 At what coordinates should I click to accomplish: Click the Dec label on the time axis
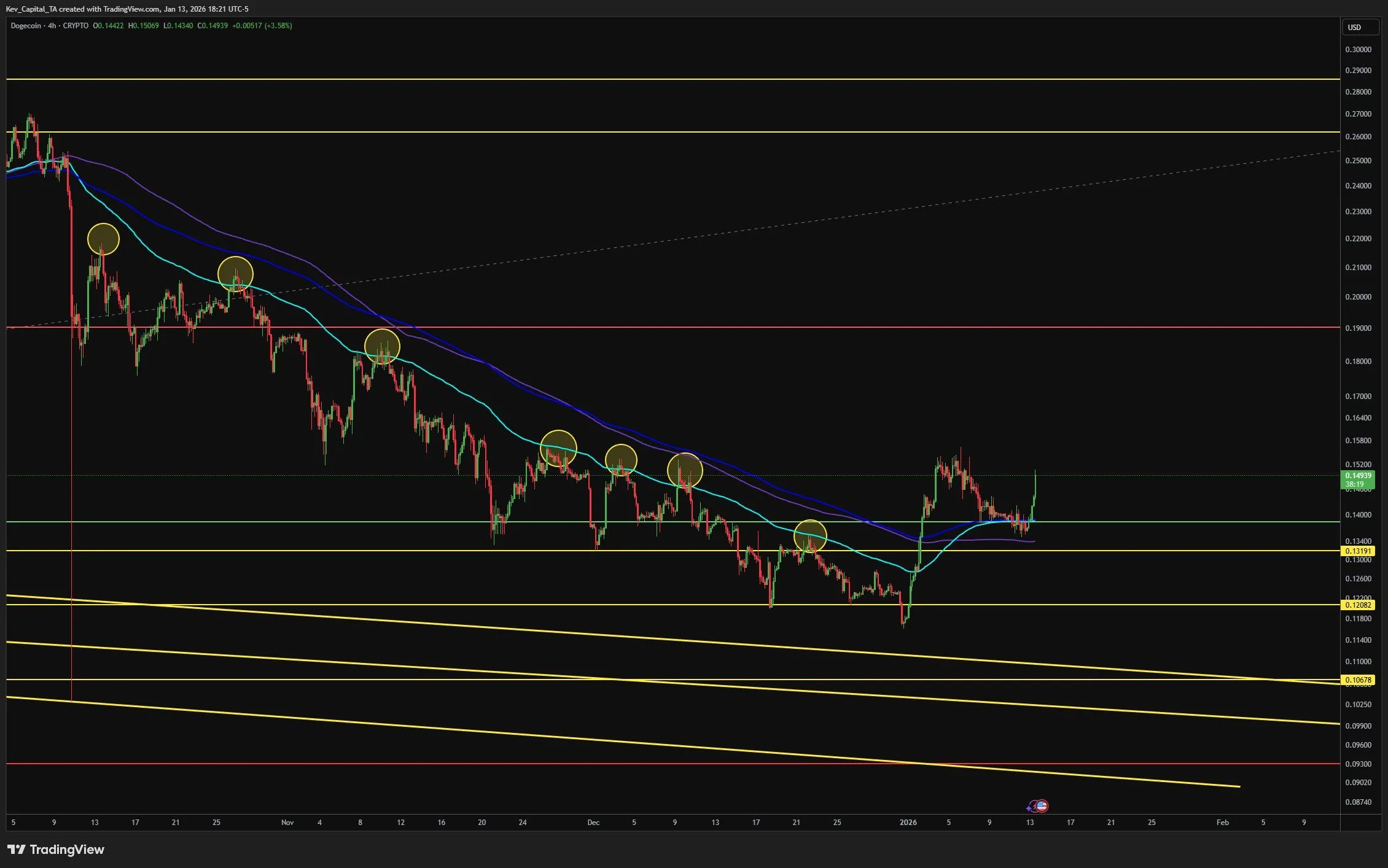pyautogui.click(x=593, y=822)
